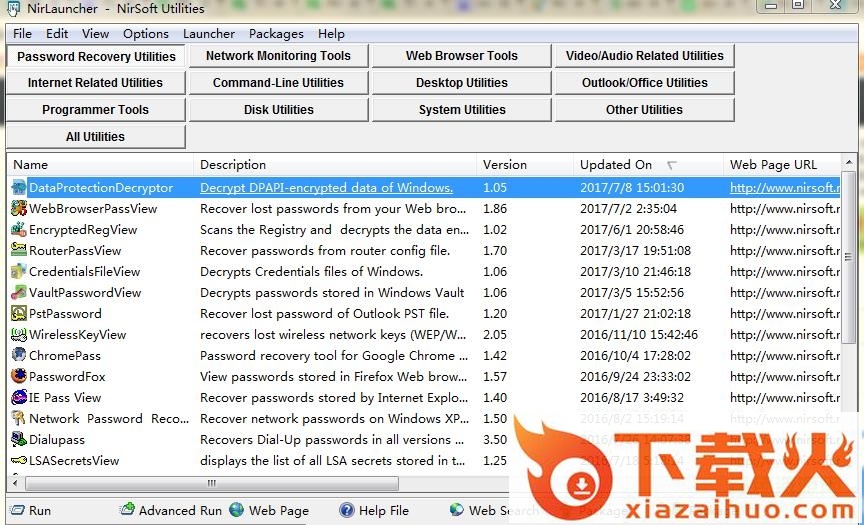The height and width of the screenshot is (525, 864).
Task: Click the Run toolbar icon
Action: coord(18,510)
